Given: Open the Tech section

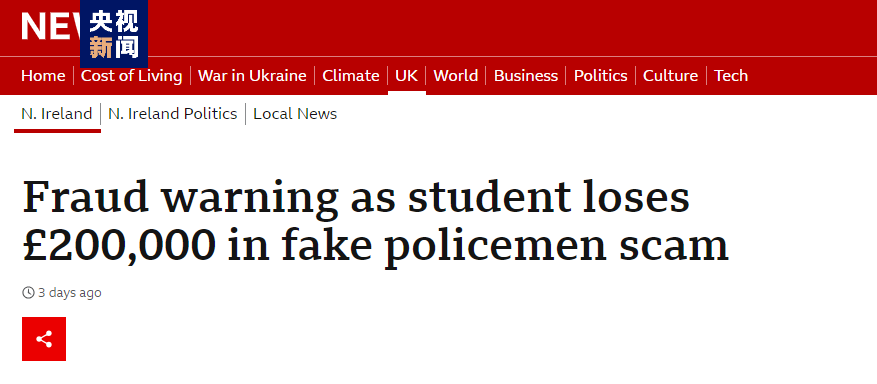Looking at the screenshot, I should (731, 75).
